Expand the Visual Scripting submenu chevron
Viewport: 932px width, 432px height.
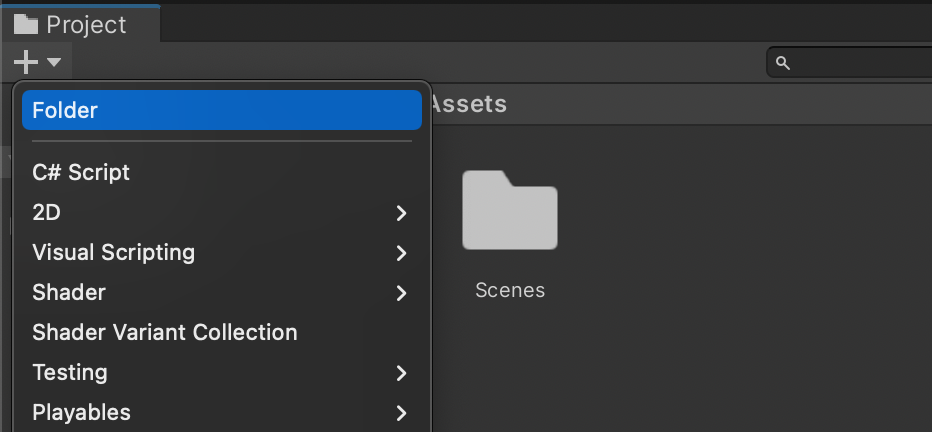(x=401, y=253)
